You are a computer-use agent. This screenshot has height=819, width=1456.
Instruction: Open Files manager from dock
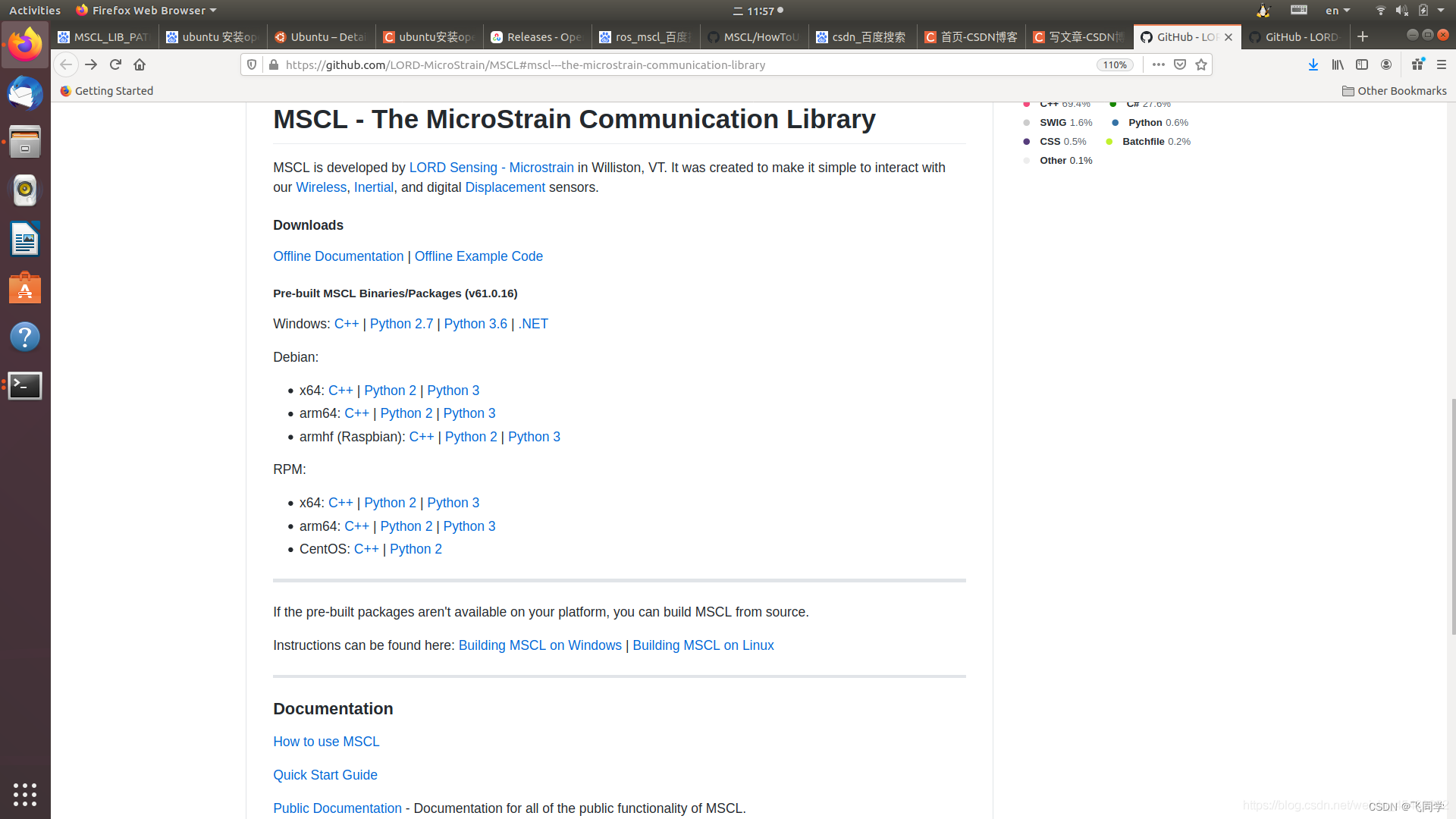(x=25, y=142)
